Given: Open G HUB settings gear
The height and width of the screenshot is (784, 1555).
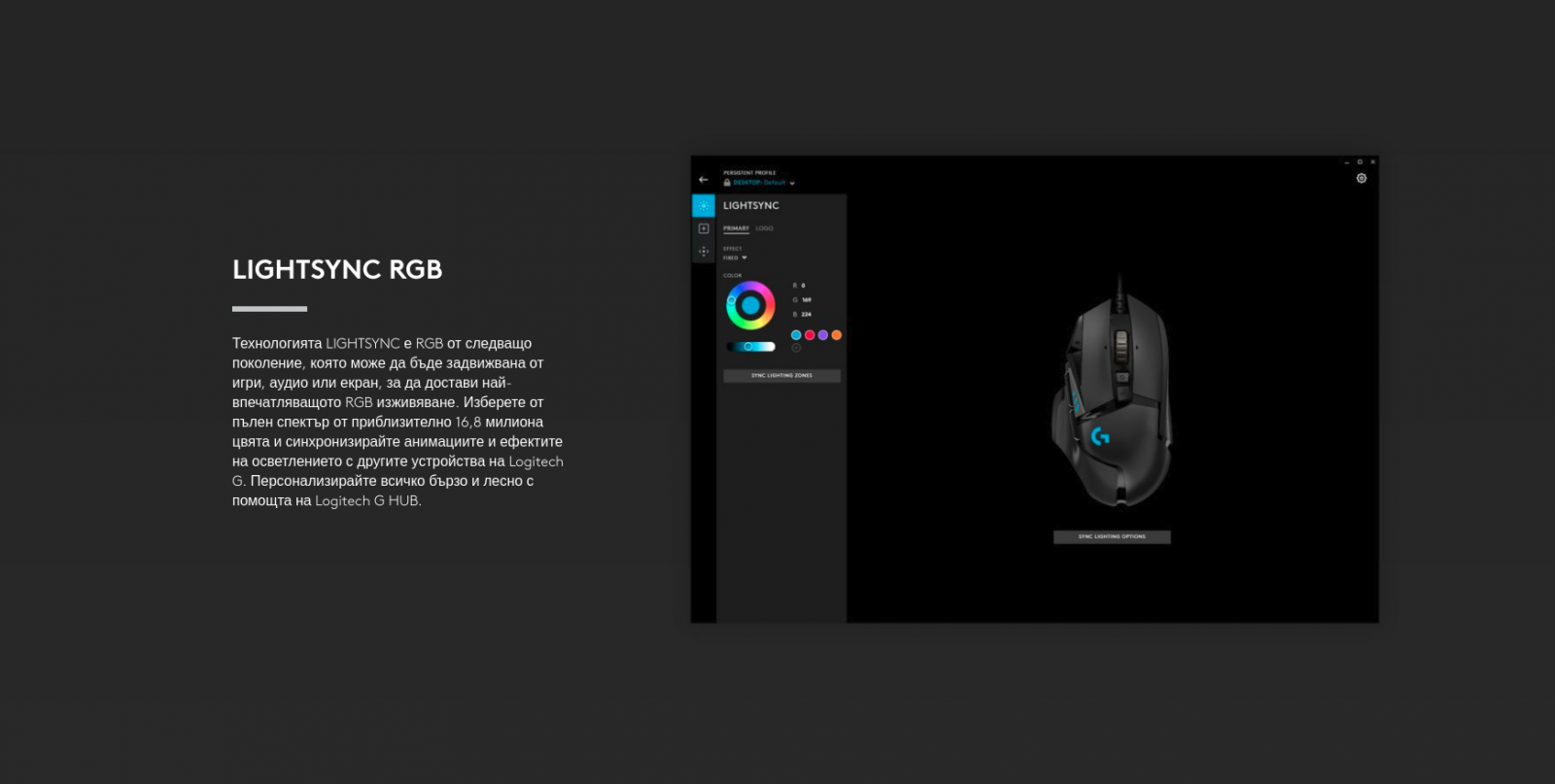Looking at the screenshot, I should (x=1362, y=178).
